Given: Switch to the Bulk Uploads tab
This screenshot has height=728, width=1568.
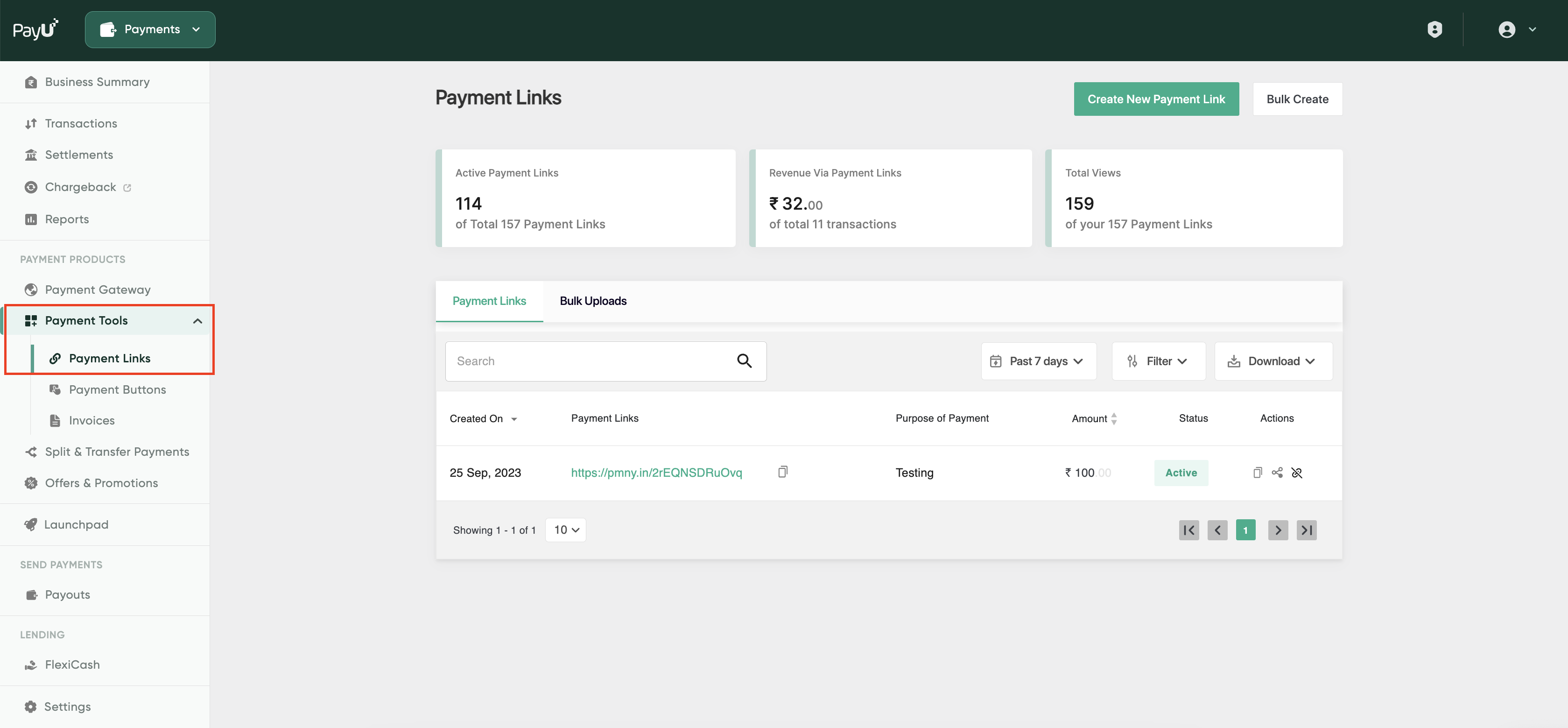Looking at the screenshot, I should coord(593,301).
